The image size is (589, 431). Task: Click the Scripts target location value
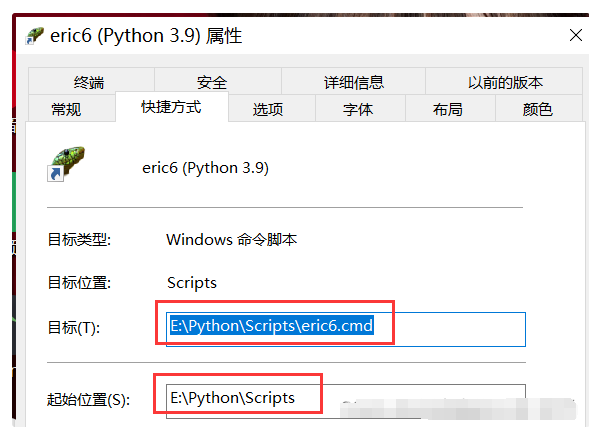(192, 283)
